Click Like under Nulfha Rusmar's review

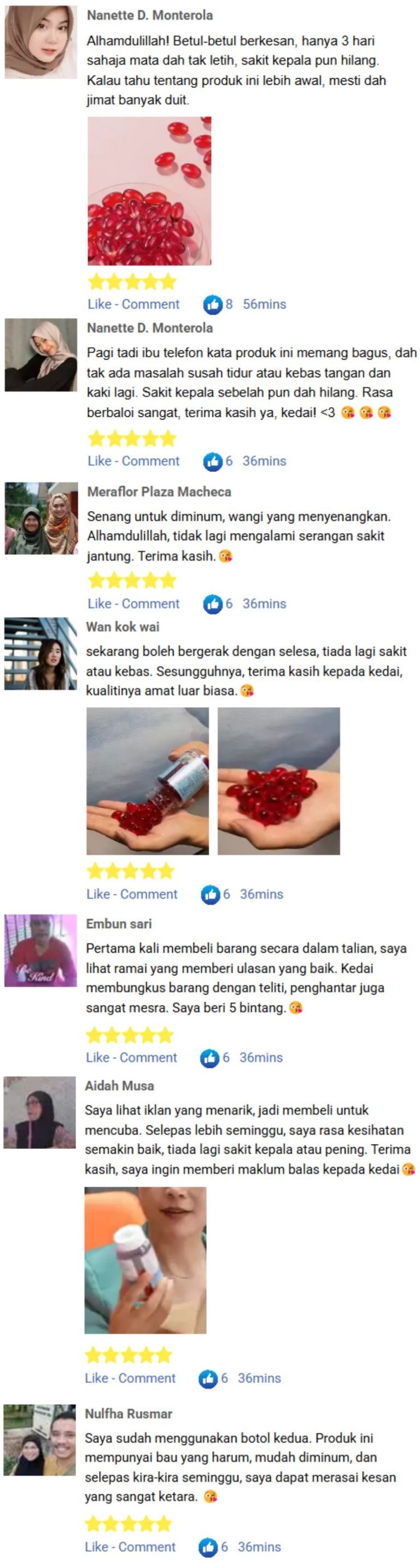pyautogui.click(x=96, y=1547)
